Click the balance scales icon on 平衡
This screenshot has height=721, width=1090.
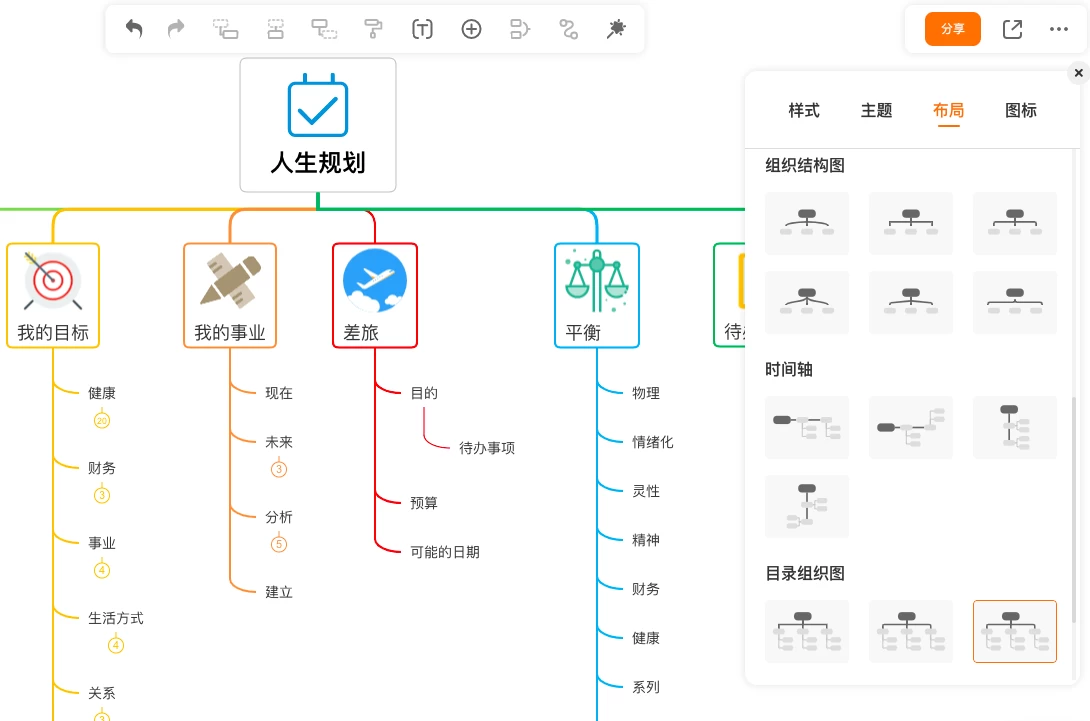pos(596,280)
